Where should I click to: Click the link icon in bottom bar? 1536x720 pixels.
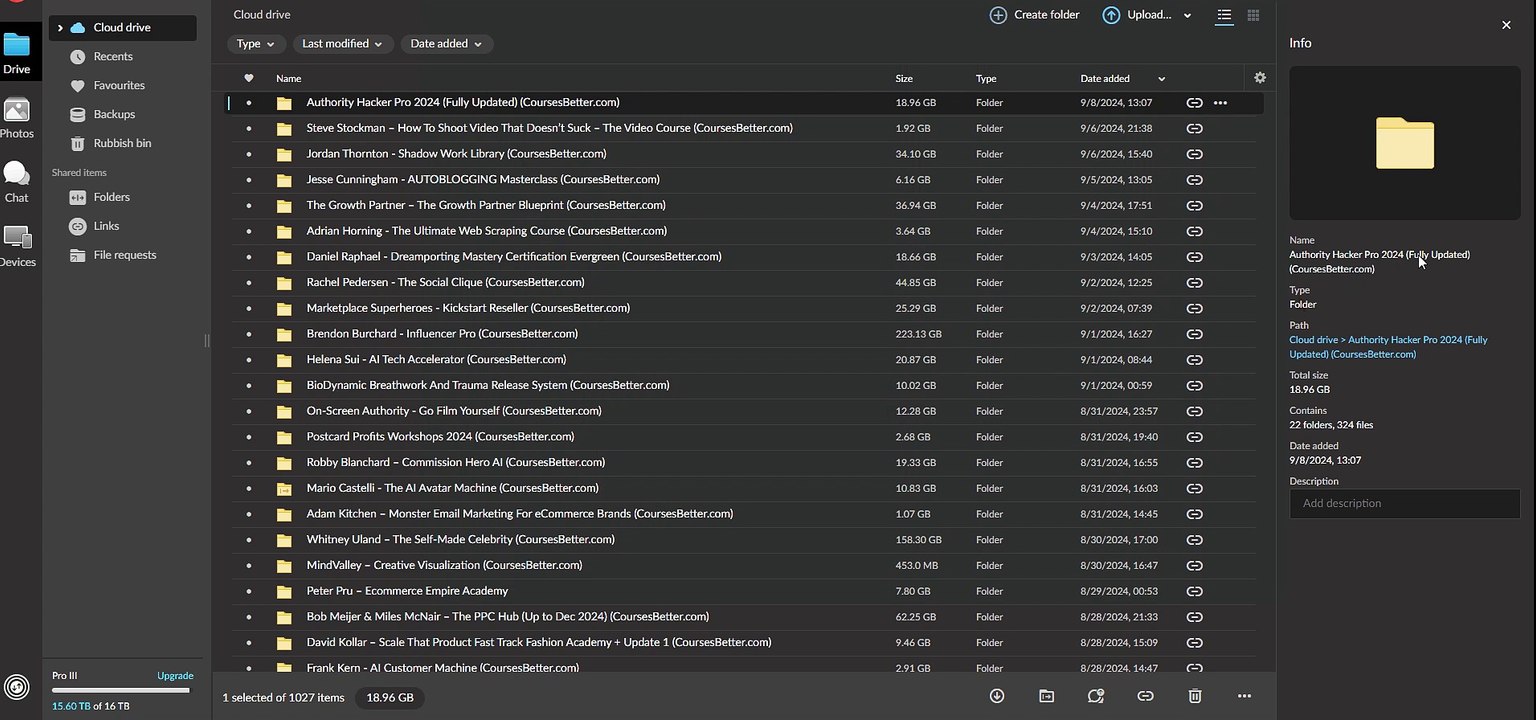(1145, 696)
